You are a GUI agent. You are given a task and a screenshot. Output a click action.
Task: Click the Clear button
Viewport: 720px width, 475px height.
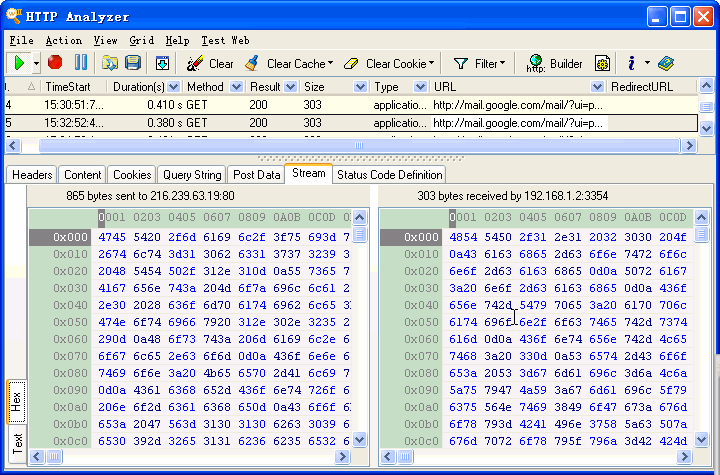point(210,63)
